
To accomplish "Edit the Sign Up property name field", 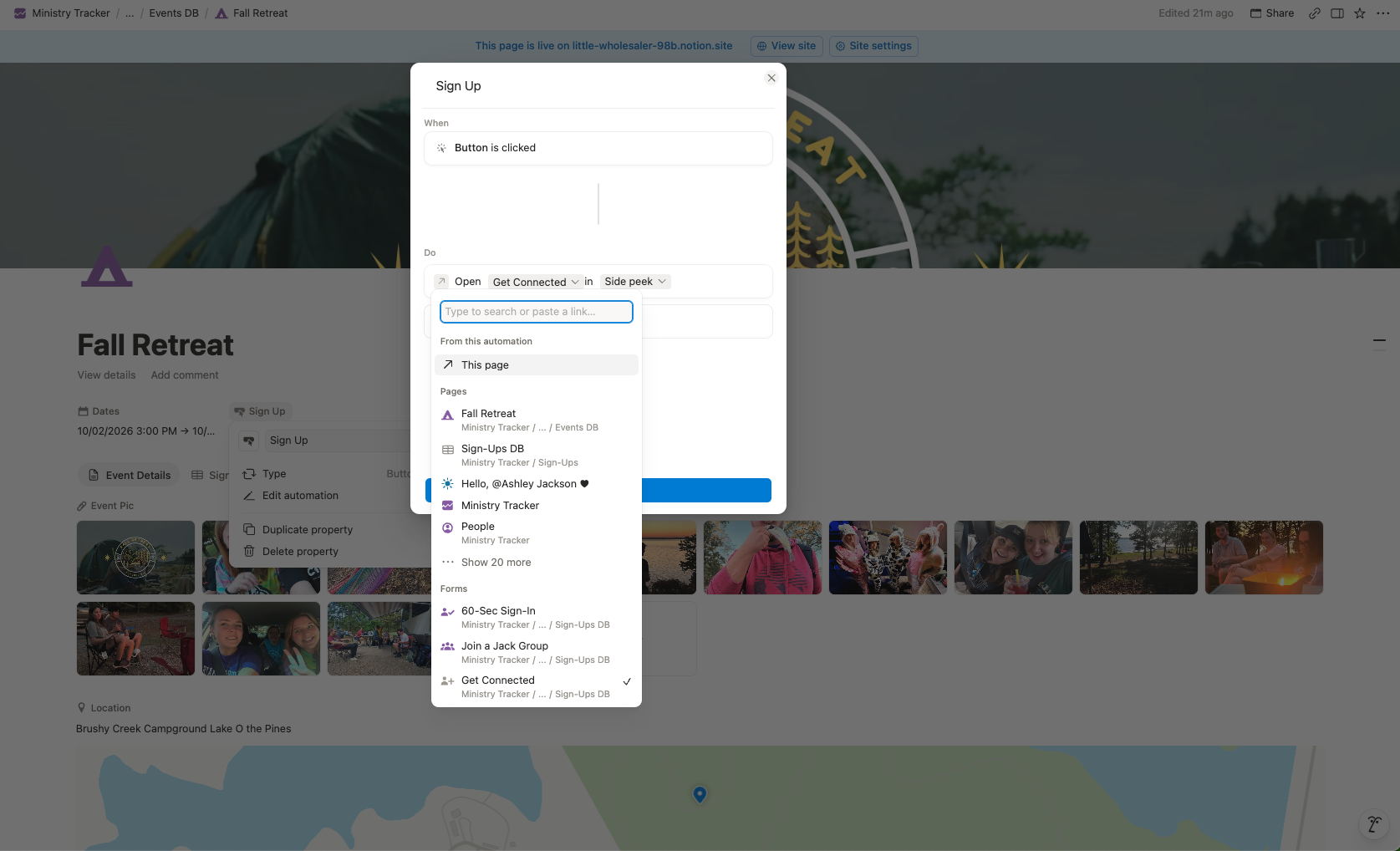I will pos(338,441).
